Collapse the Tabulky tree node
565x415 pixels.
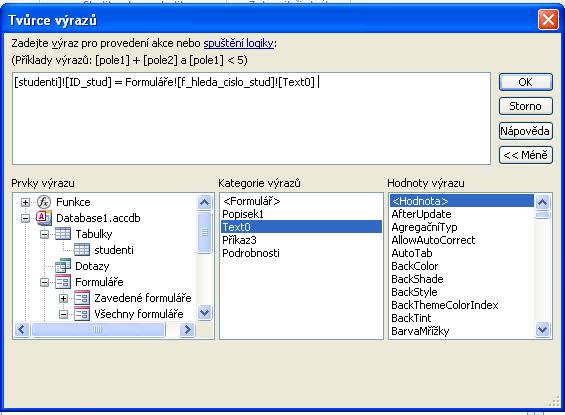(x=44, y=234)
